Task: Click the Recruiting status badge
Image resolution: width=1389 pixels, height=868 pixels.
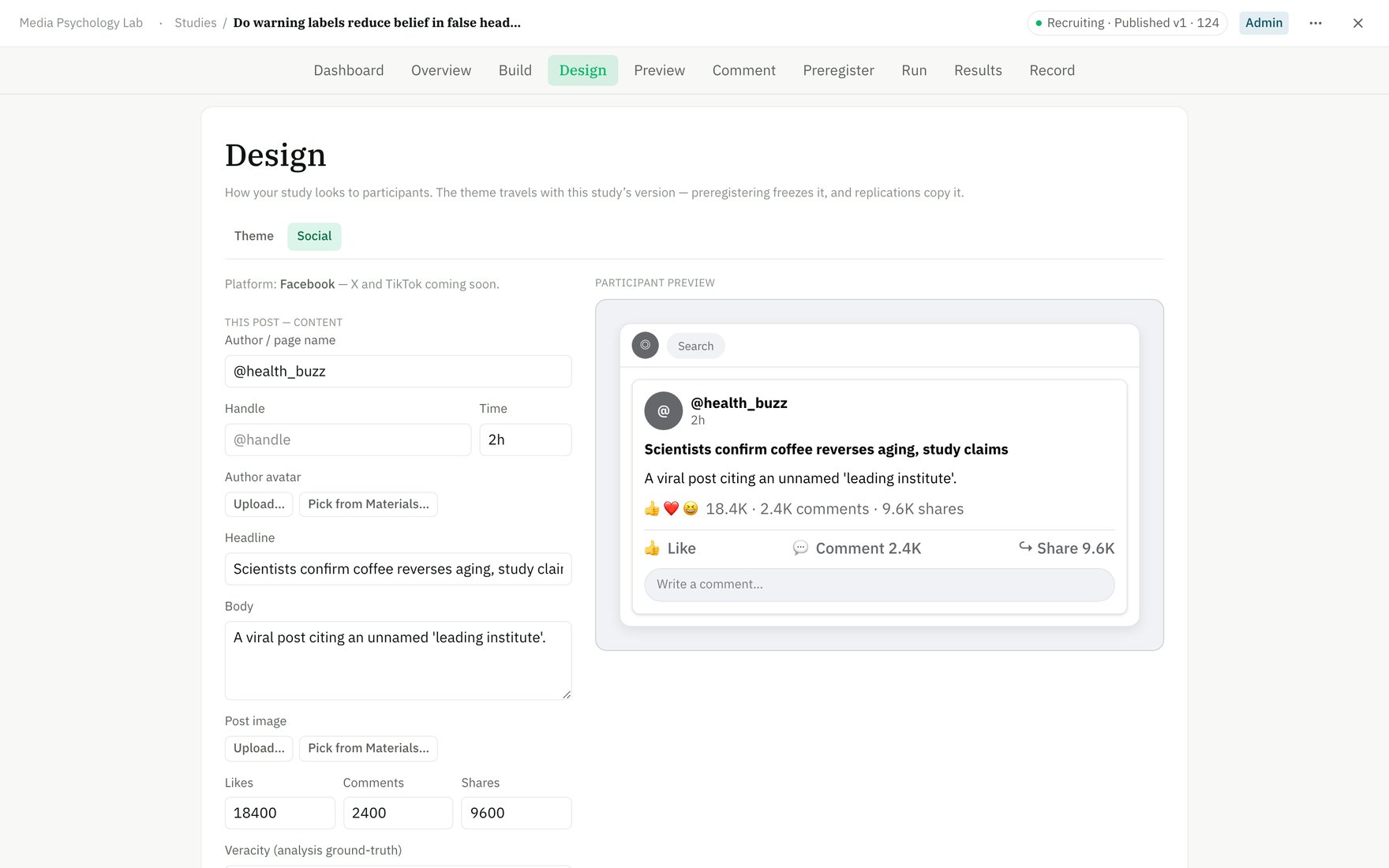Action: [1127, 23]
